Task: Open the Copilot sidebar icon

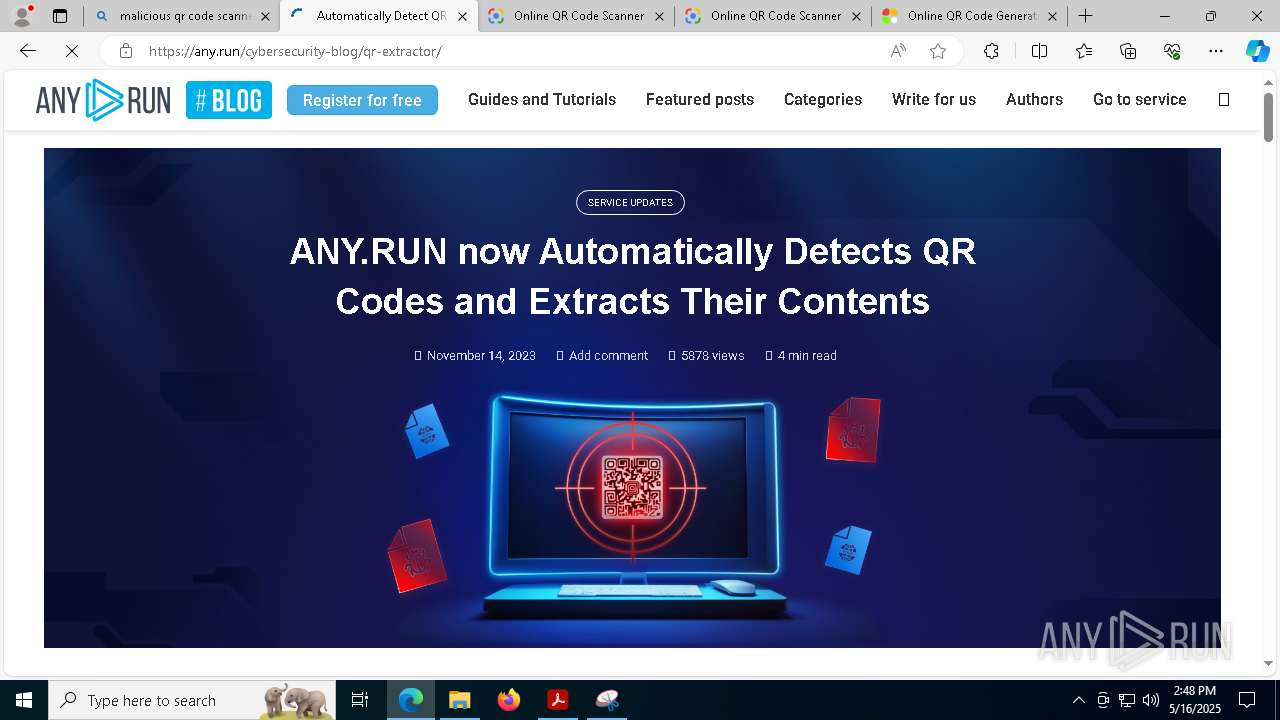Action: (1257, 51)
